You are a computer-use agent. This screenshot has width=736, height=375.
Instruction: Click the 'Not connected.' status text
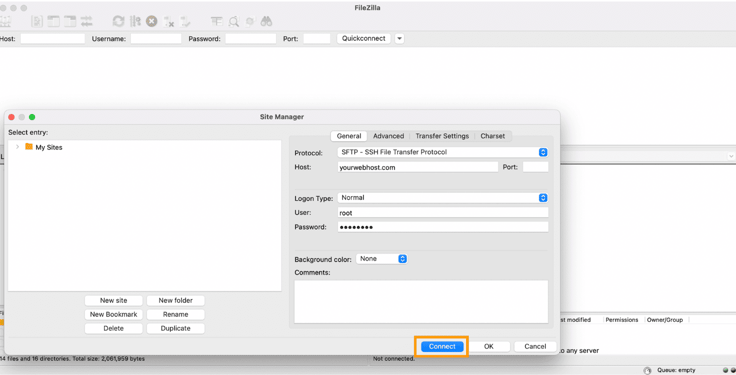pos(394,359)
